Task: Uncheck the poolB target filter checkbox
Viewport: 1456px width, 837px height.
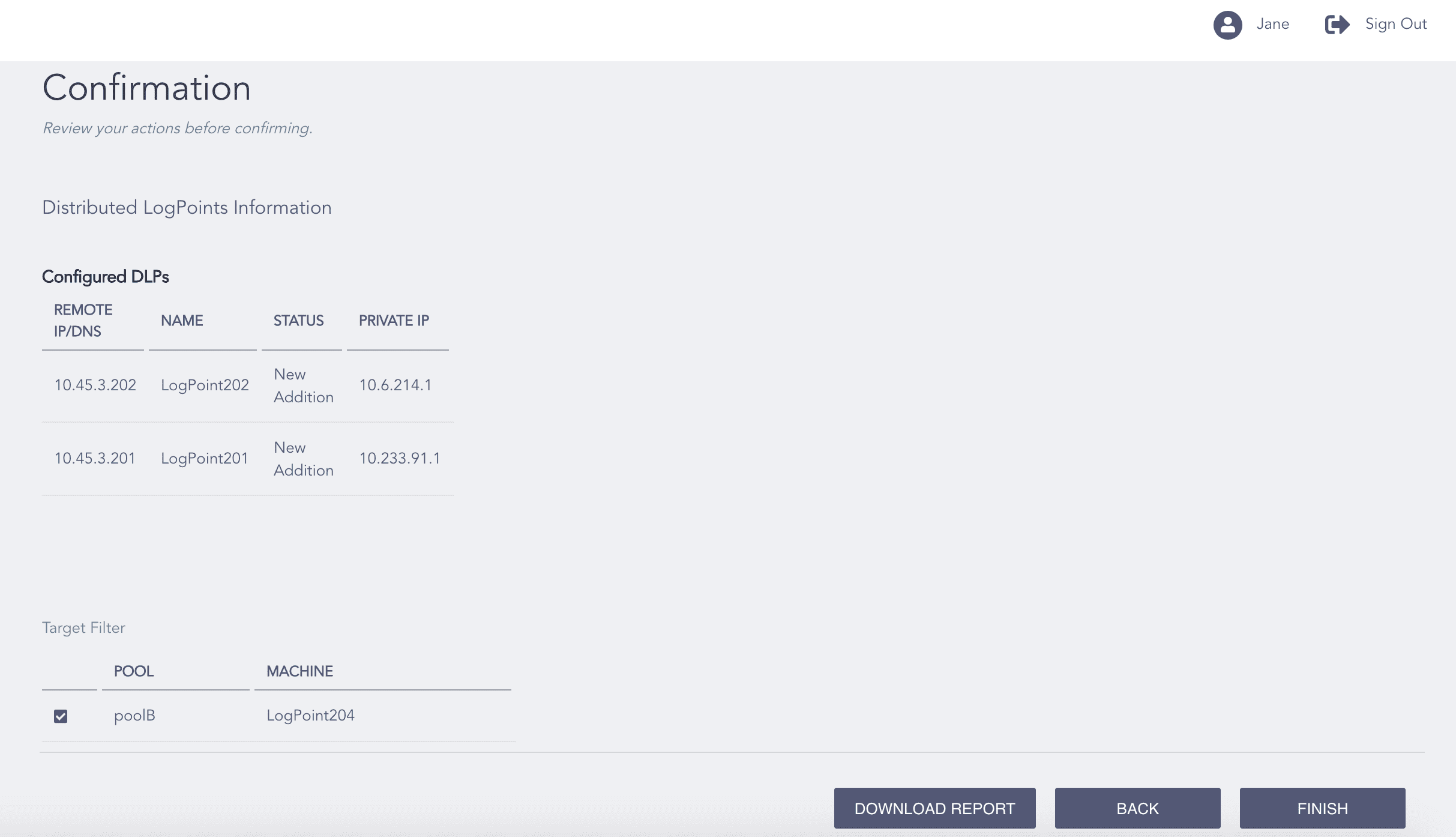Action: pos(61,716)
